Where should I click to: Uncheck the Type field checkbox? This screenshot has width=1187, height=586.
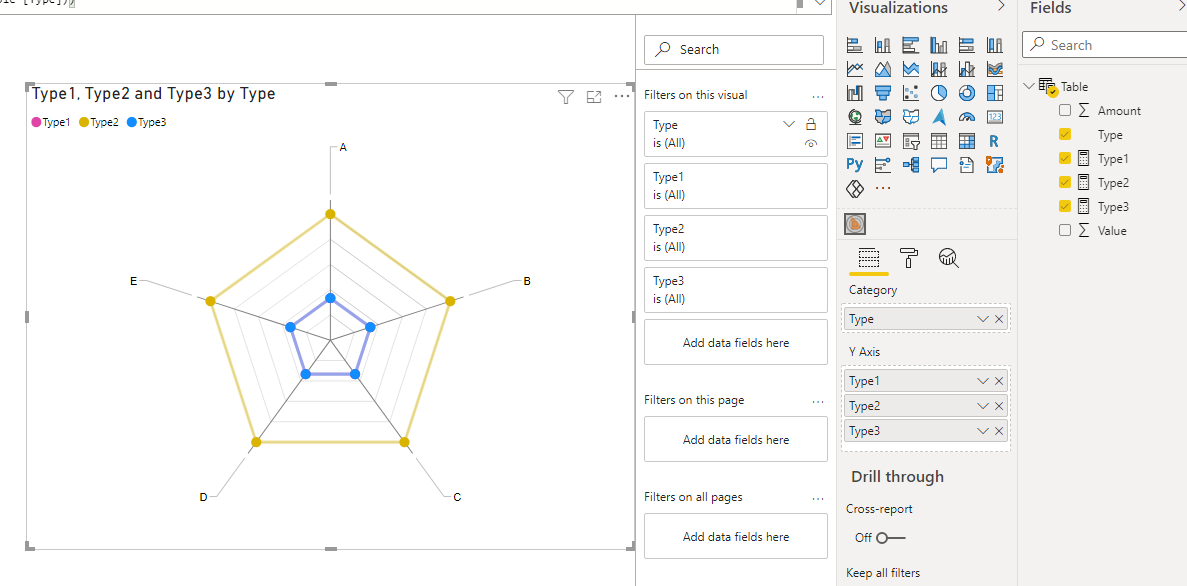tap(1065, 134)
